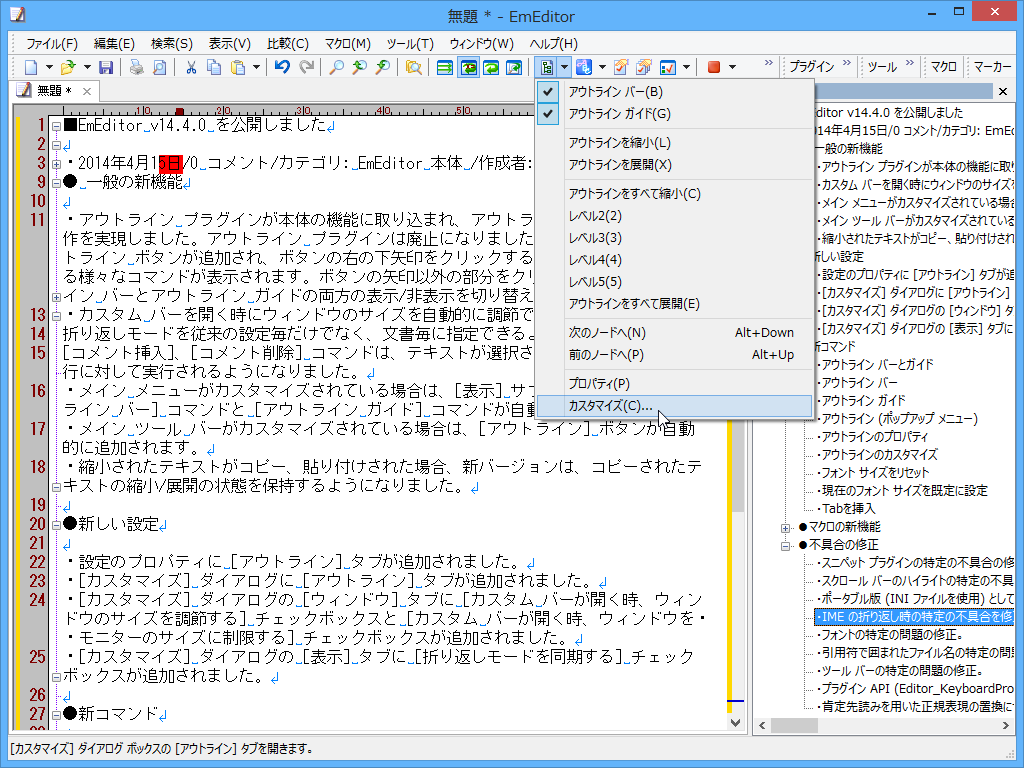Click the プラグイン toolbar label

[812, 67]
